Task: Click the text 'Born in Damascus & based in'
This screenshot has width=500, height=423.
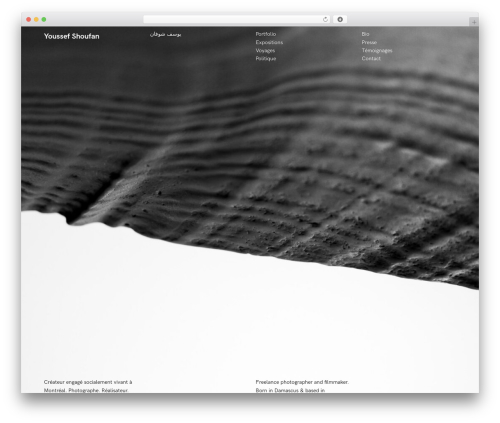Action: tap(290, 390)
